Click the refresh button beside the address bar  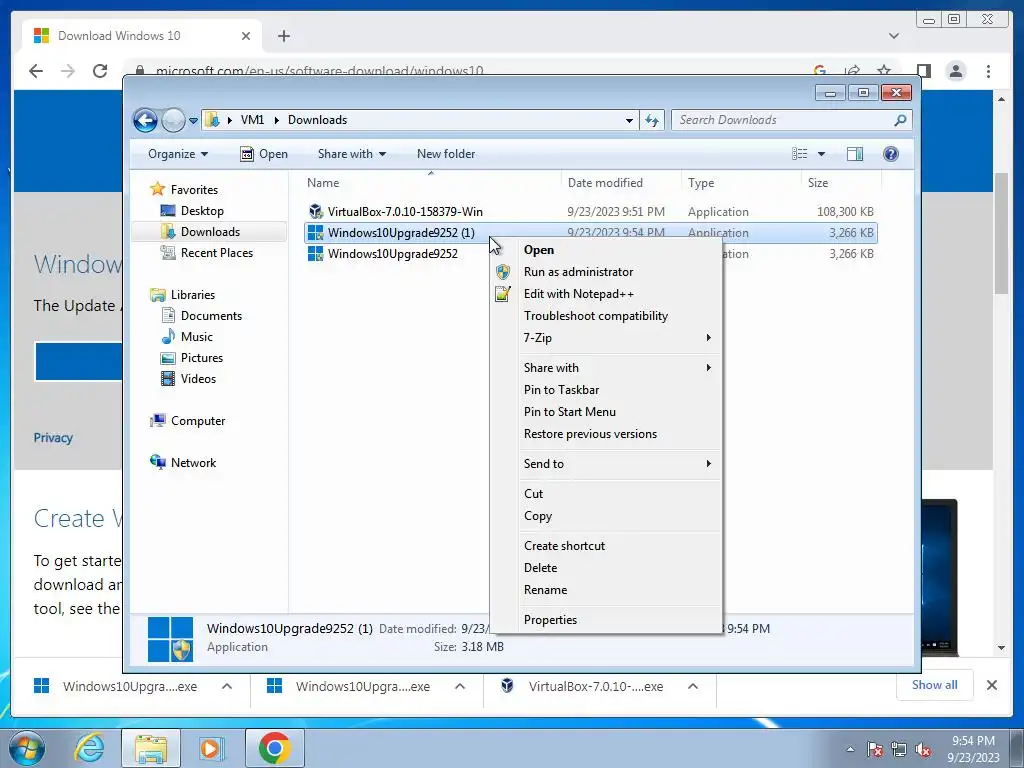[652, 120]
